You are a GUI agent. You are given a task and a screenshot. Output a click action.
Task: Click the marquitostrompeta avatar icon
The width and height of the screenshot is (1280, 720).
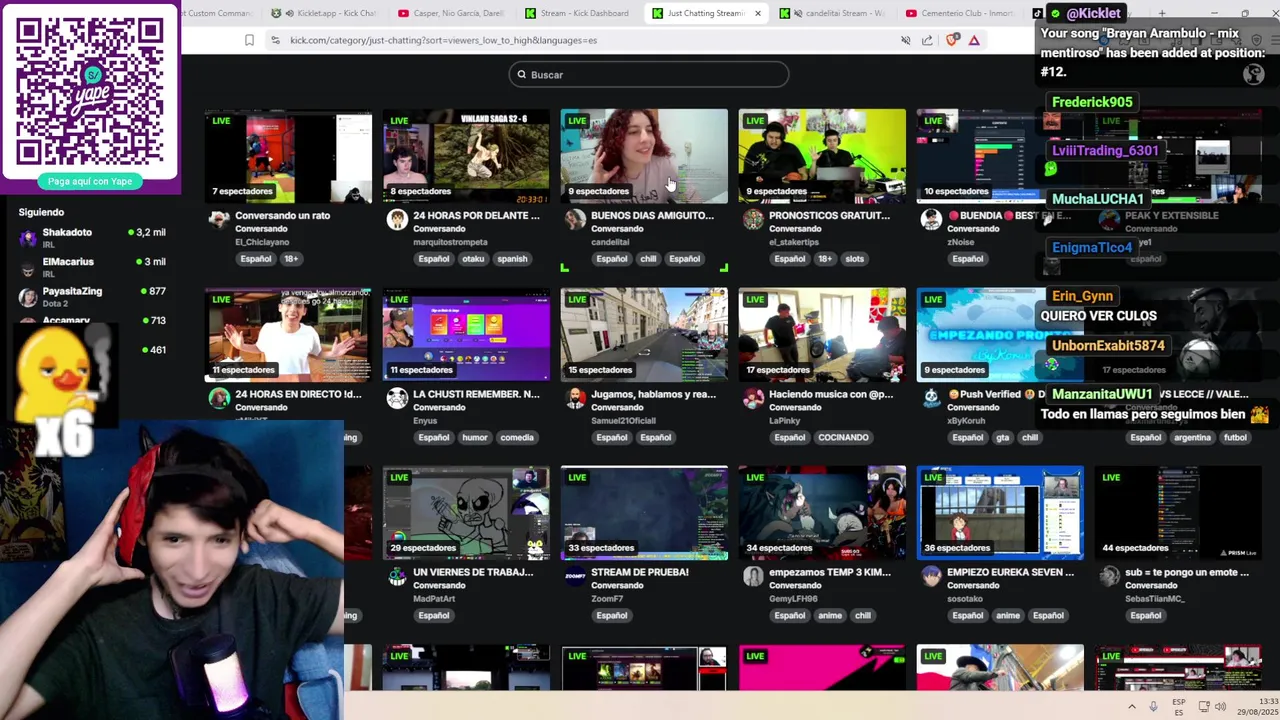tap(397, 220)
